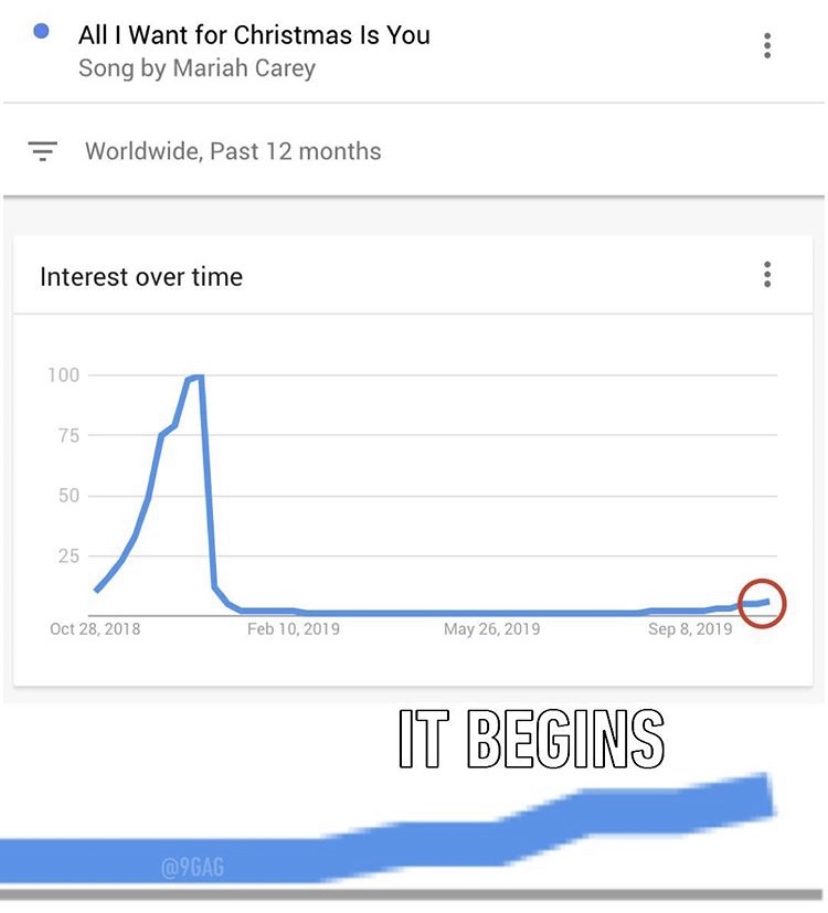Screen dimensions: 828x913
Task: Click the red circled end of the trend line
Action: click(762, 603)
